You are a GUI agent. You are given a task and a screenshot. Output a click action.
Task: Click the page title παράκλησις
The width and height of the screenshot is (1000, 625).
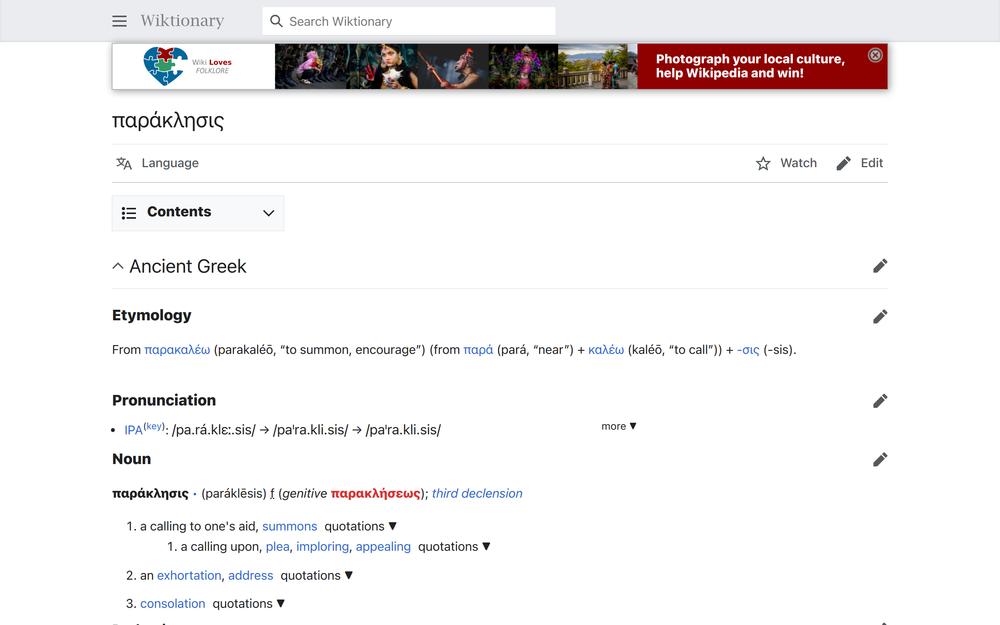(x=168, y=121)
